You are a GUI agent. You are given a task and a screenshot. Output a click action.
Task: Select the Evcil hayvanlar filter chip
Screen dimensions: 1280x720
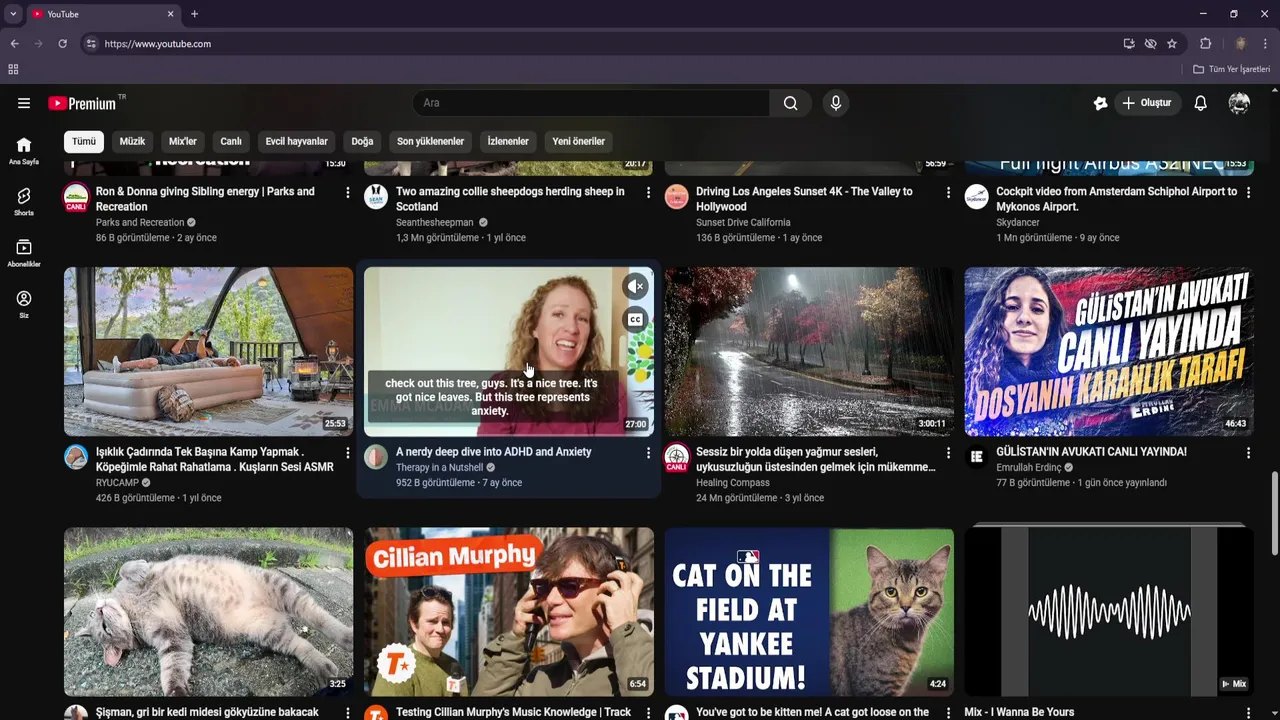coord(296,141)
